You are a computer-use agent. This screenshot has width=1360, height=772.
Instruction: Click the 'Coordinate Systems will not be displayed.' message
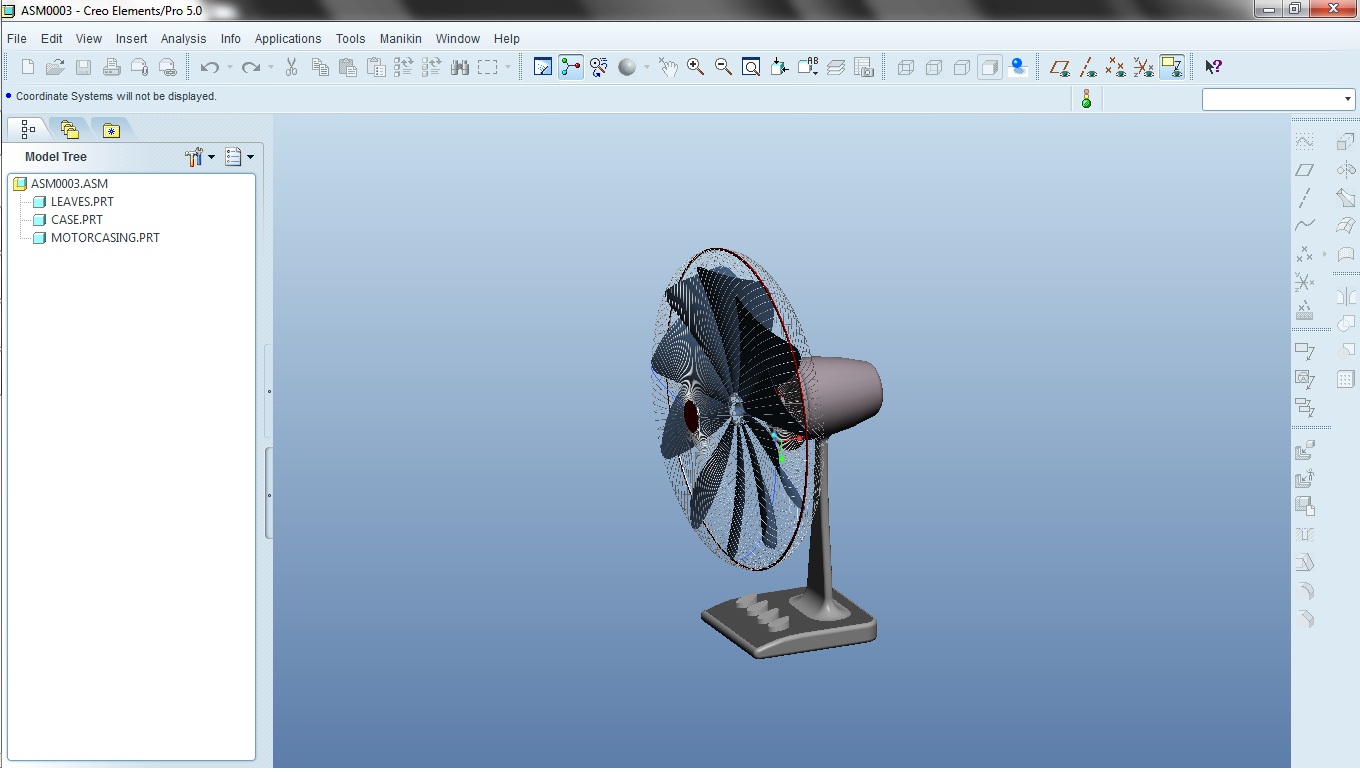[116, 97]
